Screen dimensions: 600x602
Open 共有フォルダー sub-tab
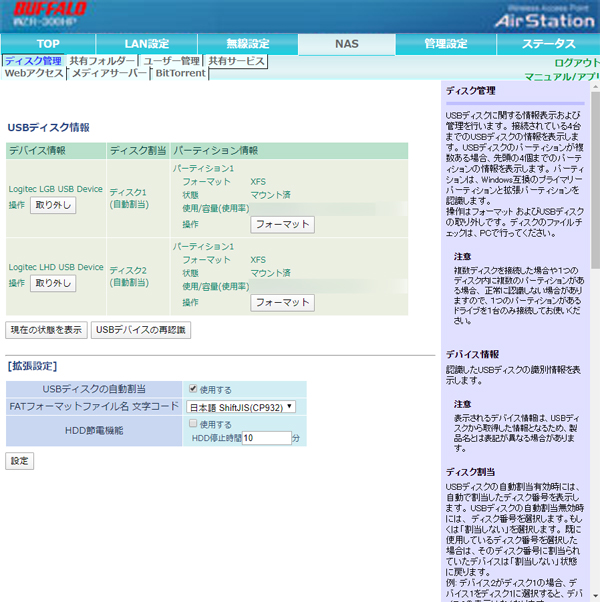tap(102, 61)
